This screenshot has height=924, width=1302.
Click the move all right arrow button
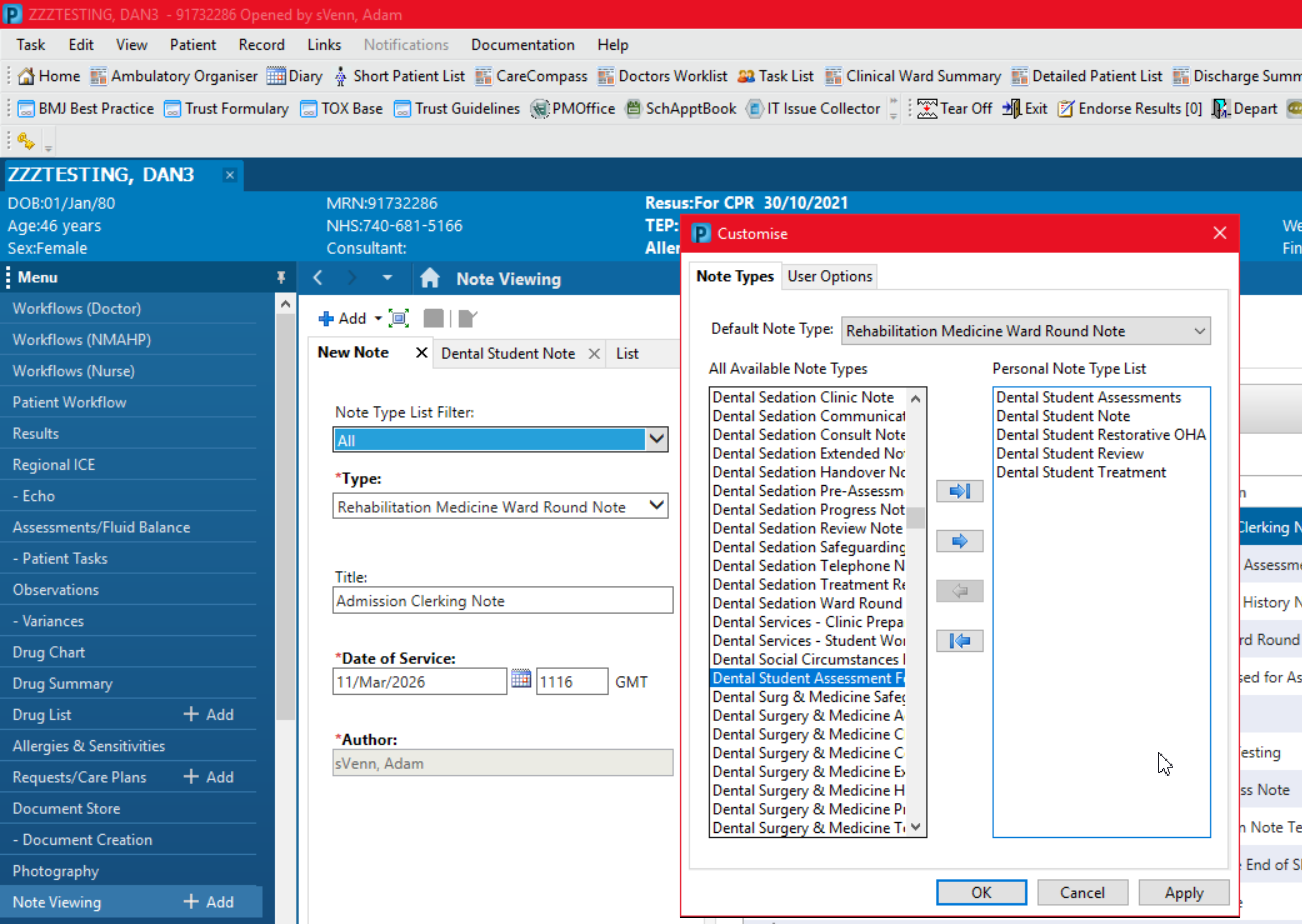point(959,491)
